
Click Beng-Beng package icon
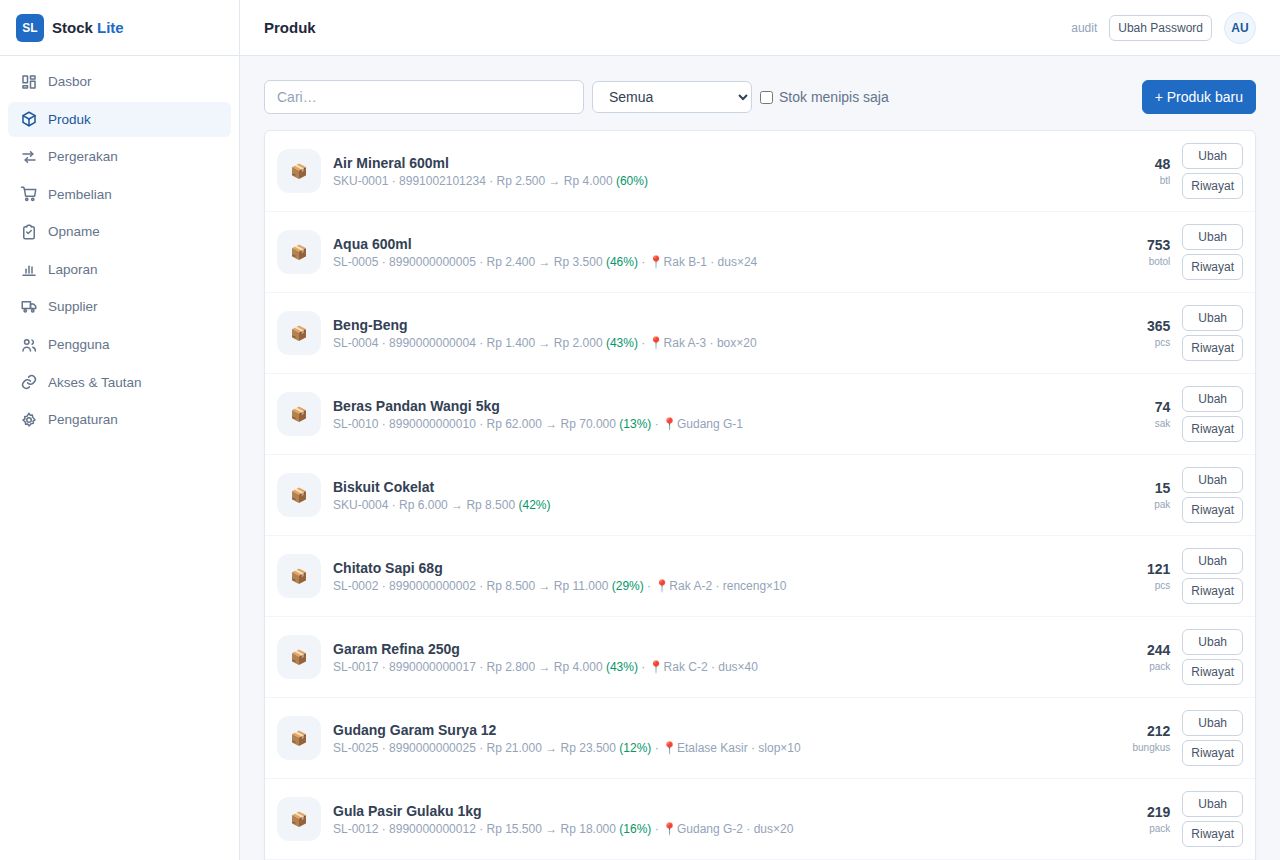[299, 333]
